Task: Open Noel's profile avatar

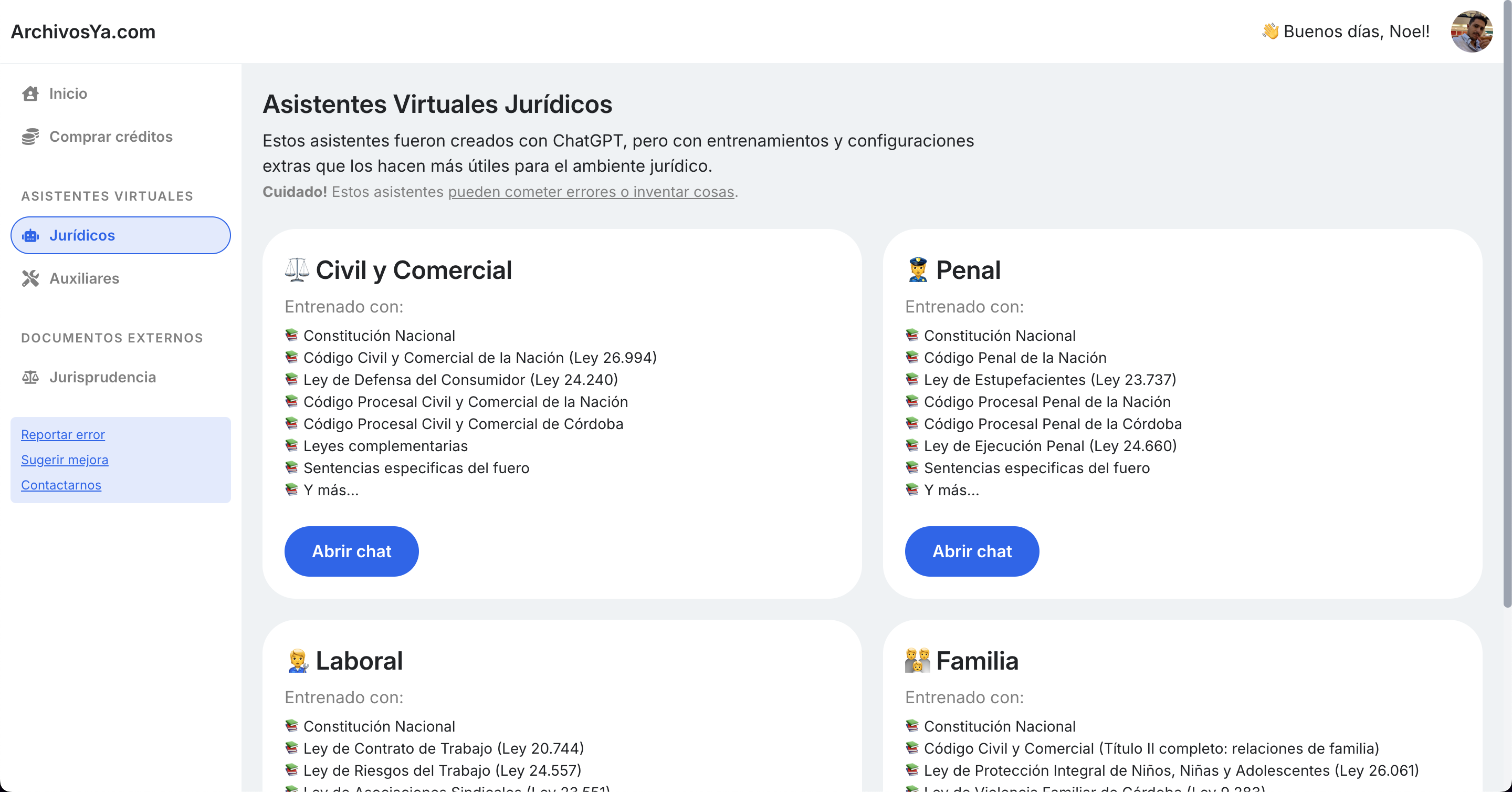Action: 1471,32
